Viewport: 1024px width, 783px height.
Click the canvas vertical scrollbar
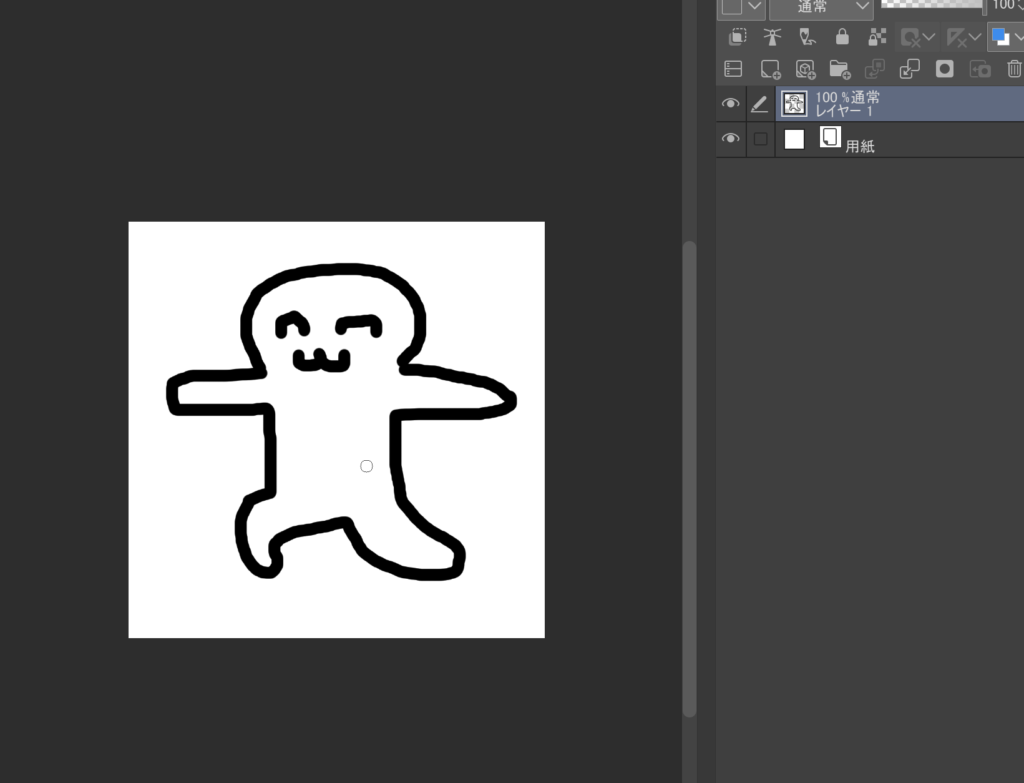[x=689, y=479]
